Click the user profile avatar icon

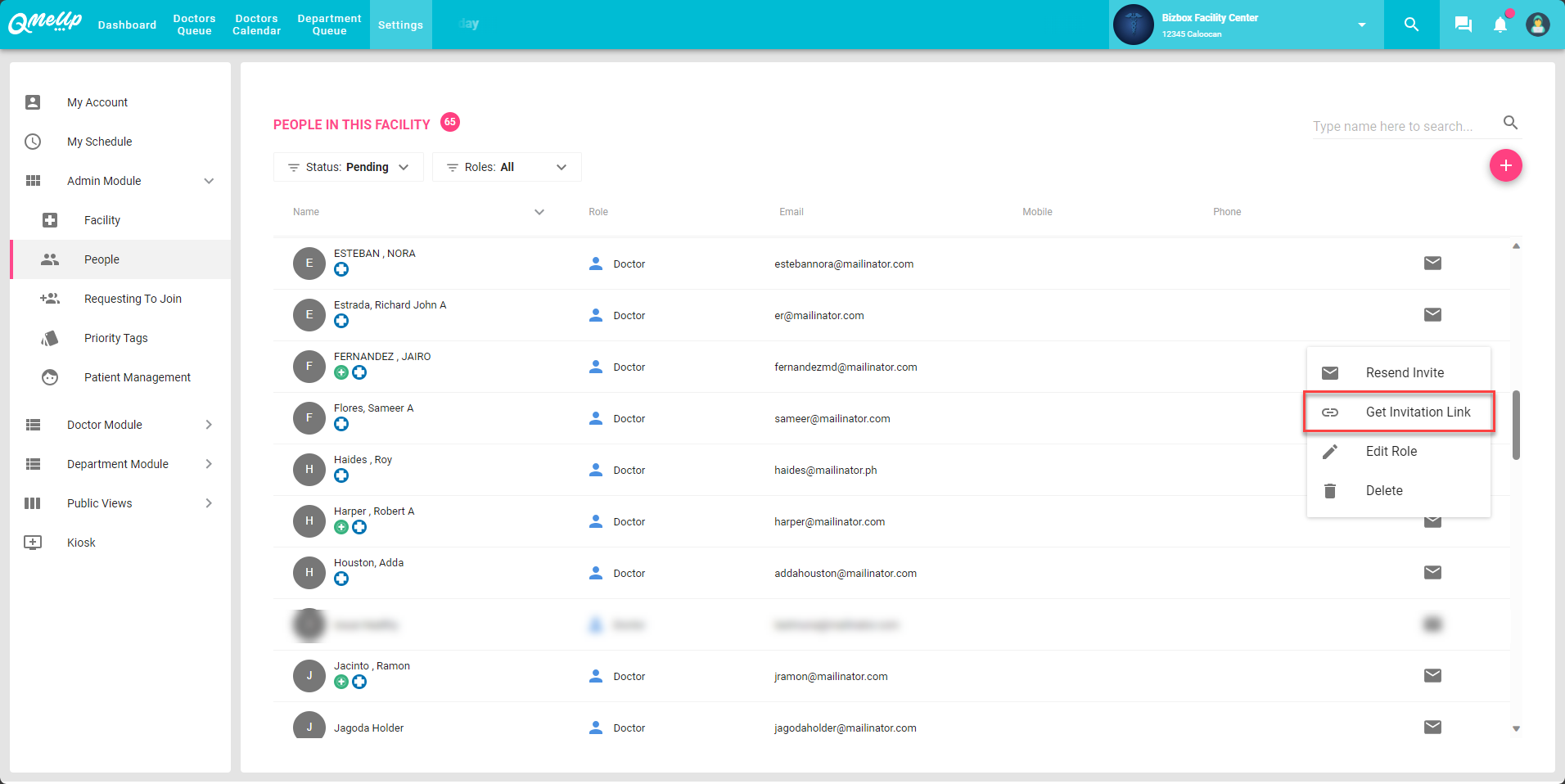tap(1537, 25)
